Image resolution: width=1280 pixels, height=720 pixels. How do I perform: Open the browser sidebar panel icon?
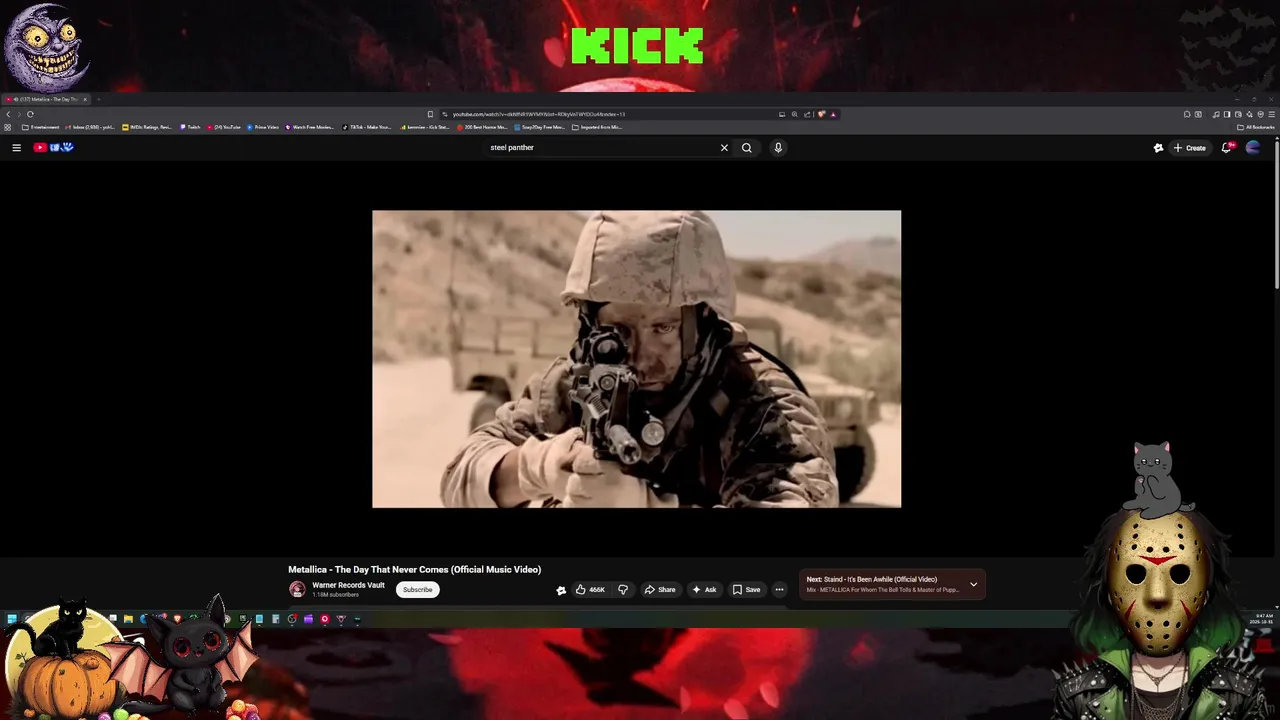1227,114
